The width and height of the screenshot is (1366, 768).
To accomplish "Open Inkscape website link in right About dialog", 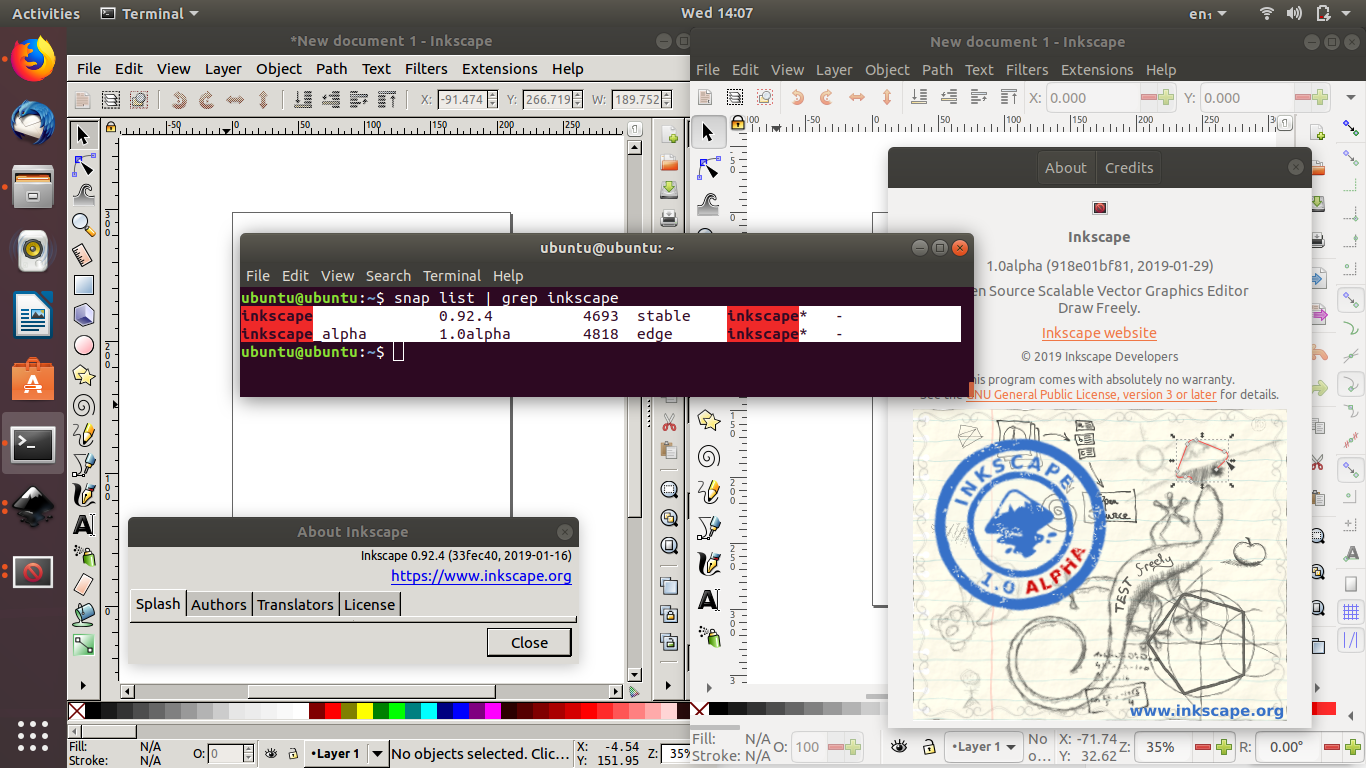I will coord(1099,333).
